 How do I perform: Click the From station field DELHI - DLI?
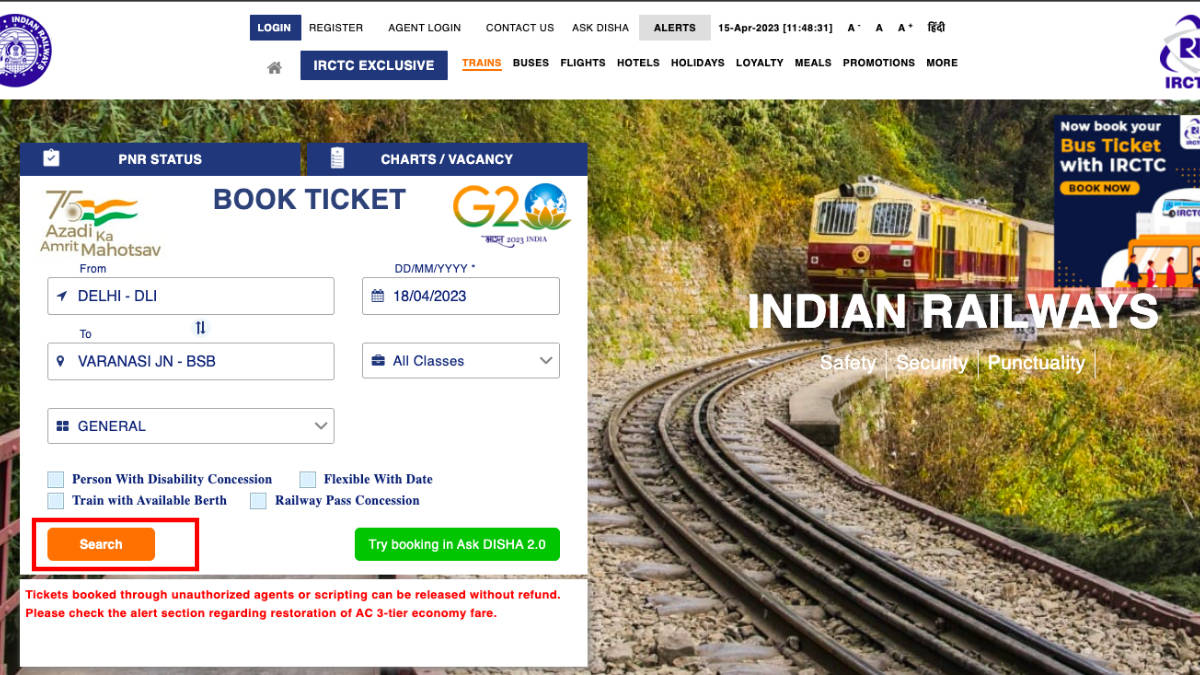coord(191,296)
